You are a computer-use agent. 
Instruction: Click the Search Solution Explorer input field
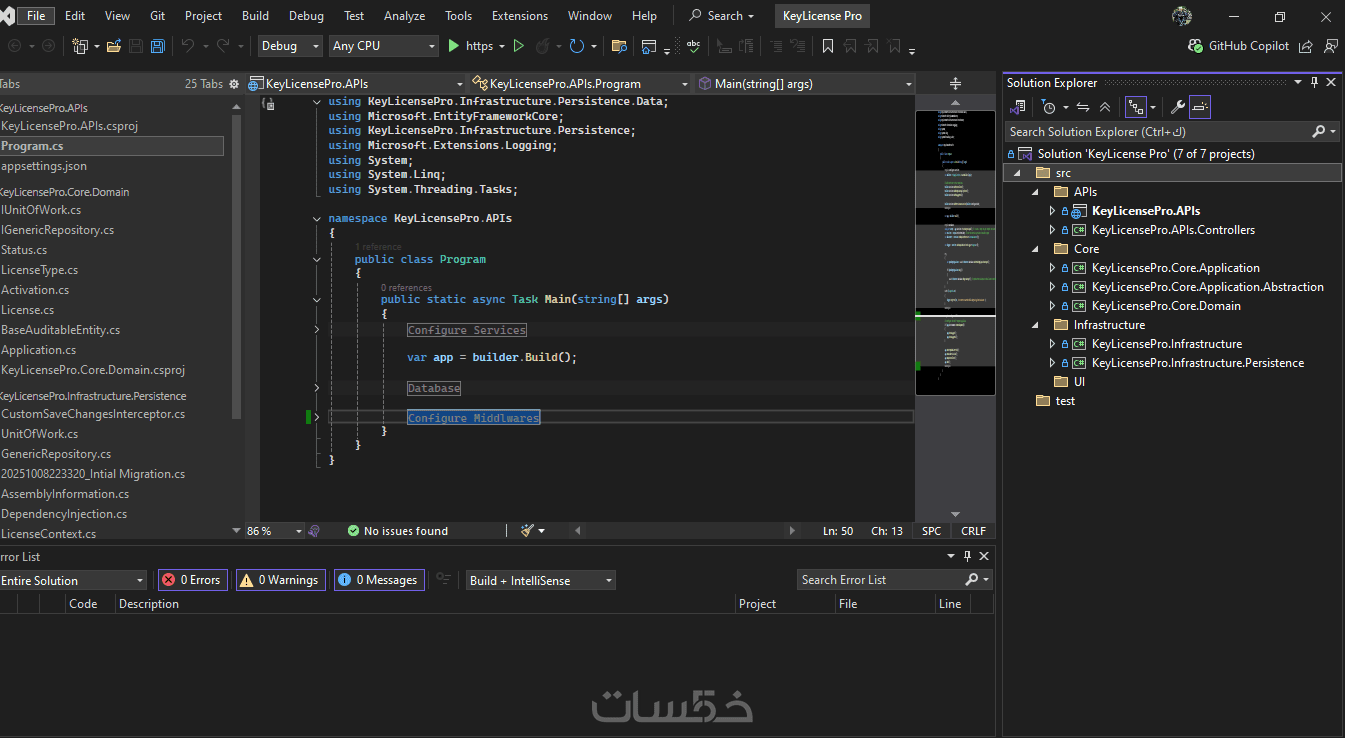1158,132
